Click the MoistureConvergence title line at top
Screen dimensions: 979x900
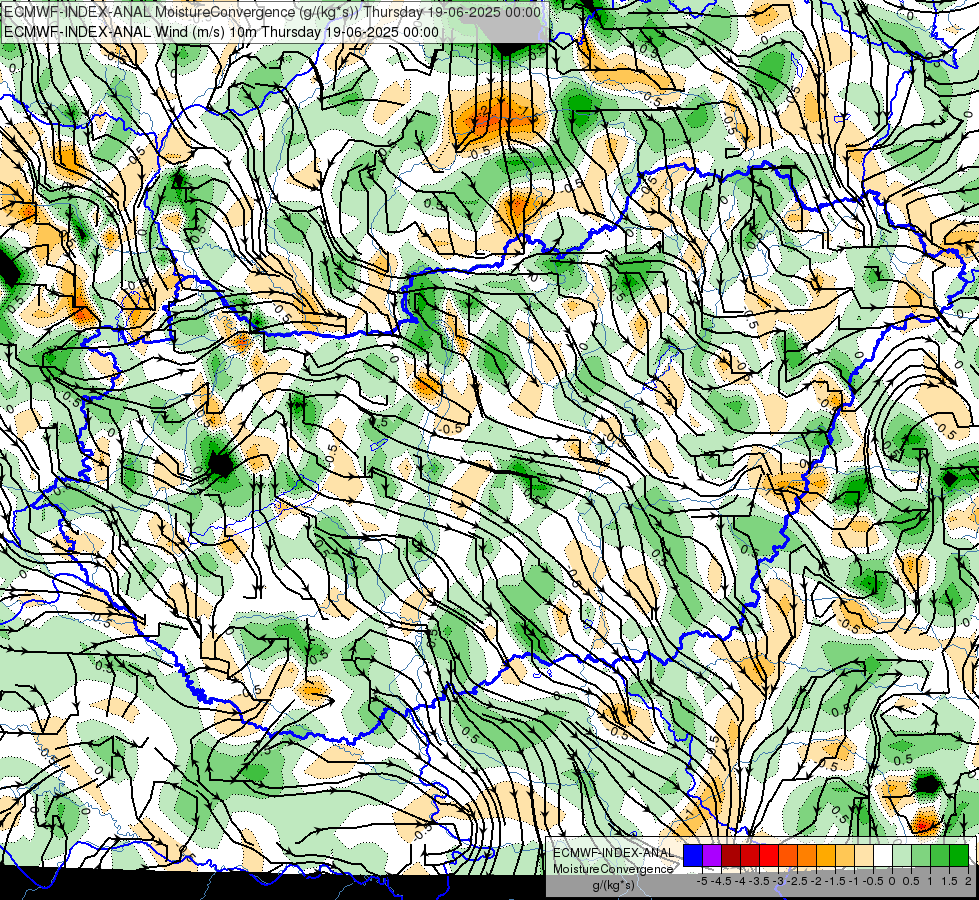pos(272,12)
